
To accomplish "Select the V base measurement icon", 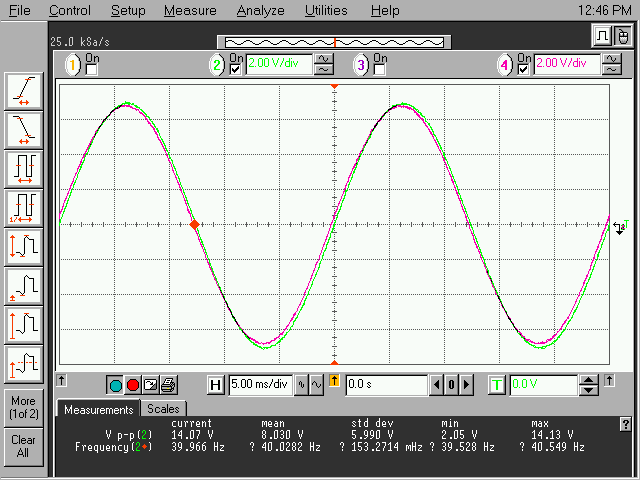I will pos(24,286).
